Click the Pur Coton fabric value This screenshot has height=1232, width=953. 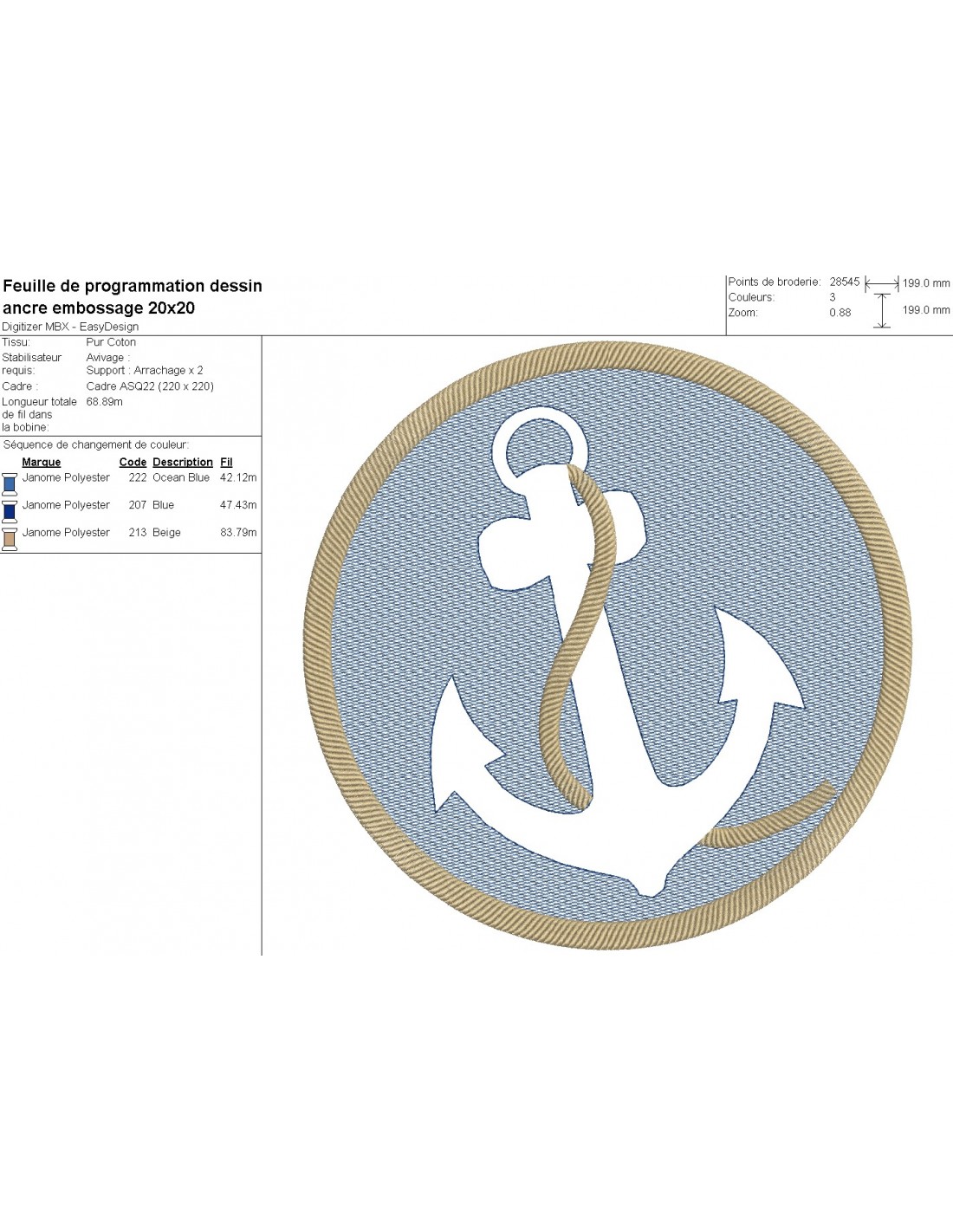pos(111,342)
